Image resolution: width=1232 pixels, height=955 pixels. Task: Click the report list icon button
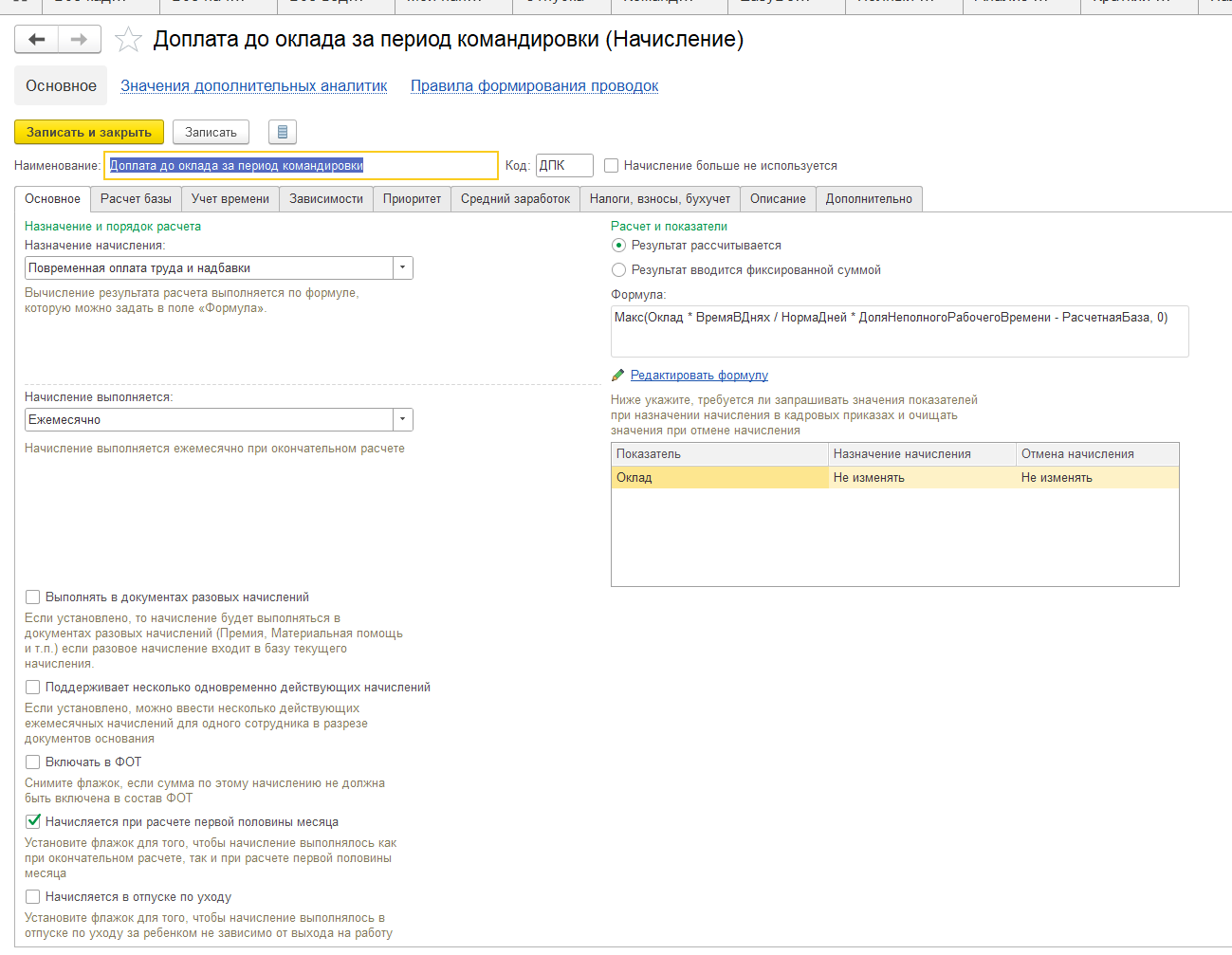[283, 133]
